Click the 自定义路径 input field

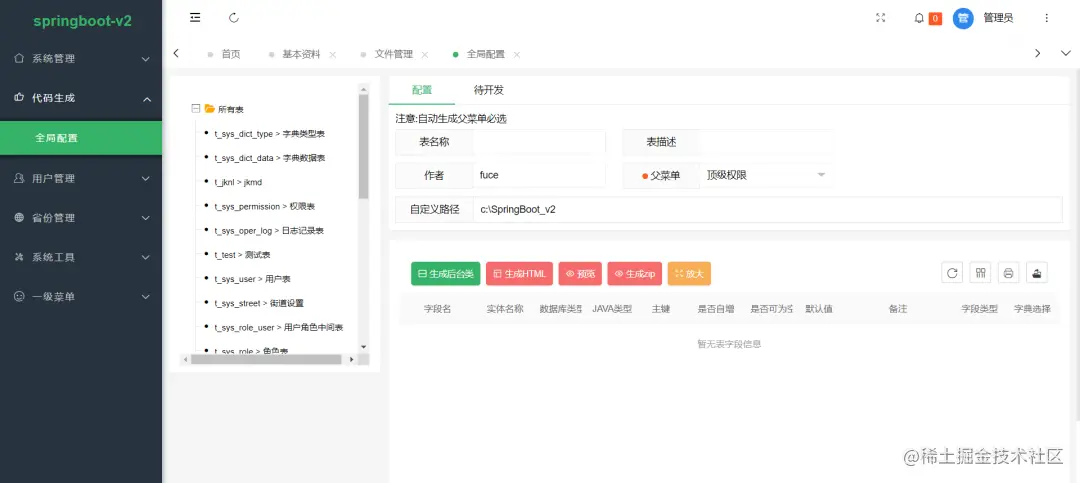tap(767, 209)
